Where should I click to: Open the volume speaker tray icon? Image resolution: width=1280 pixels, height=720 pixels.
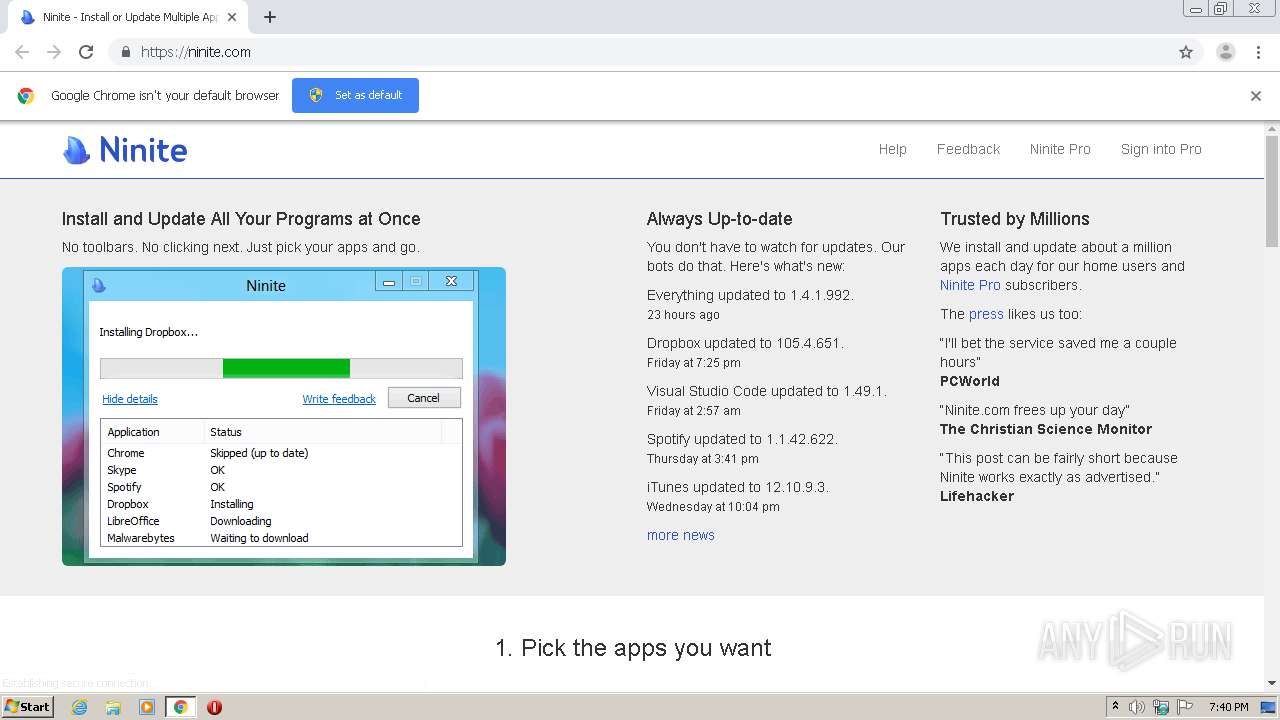pyautogui.click(x=1137, y=707)
